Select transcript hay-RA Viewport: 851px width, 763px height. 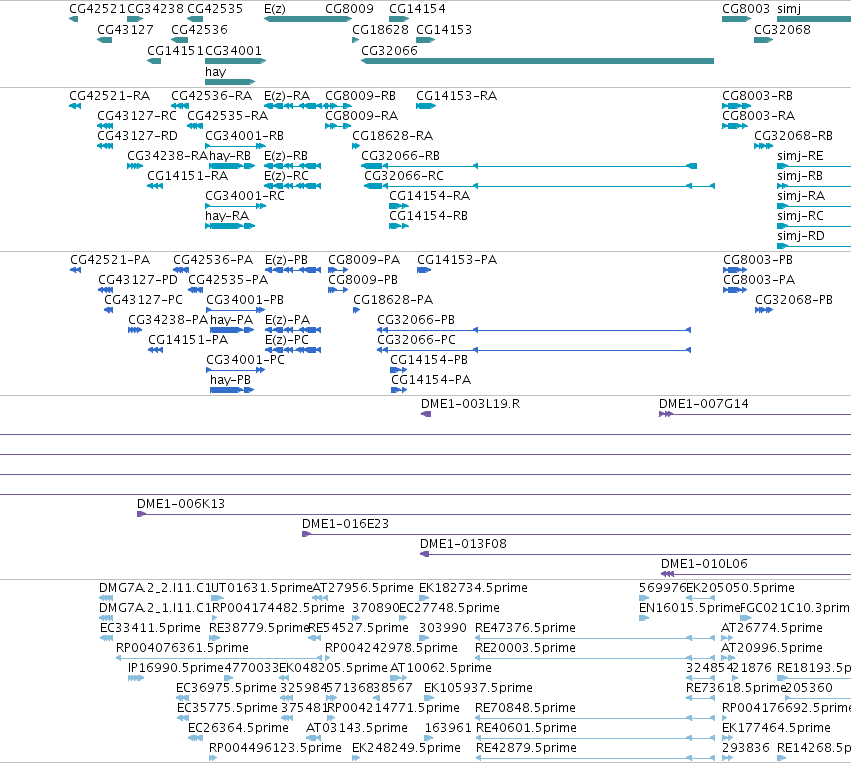pyautogui.click(x=227, y=215)
